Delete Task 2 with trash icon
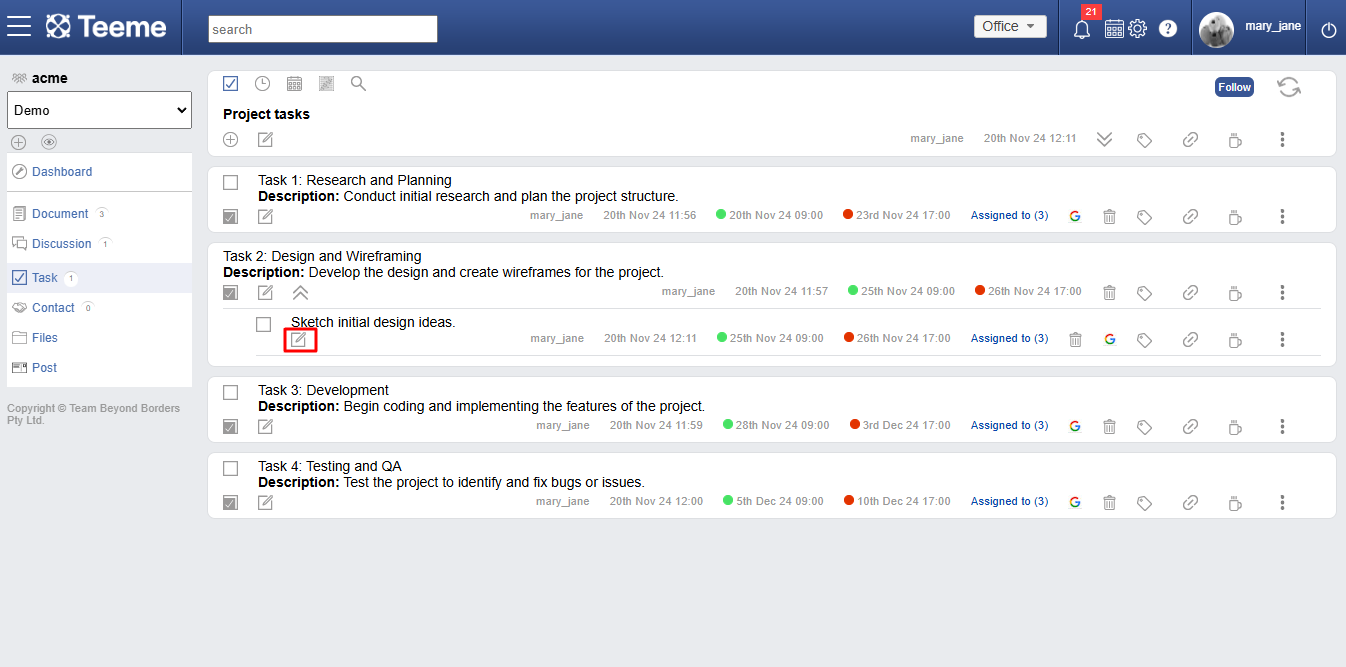 (x=1109, y=292)
